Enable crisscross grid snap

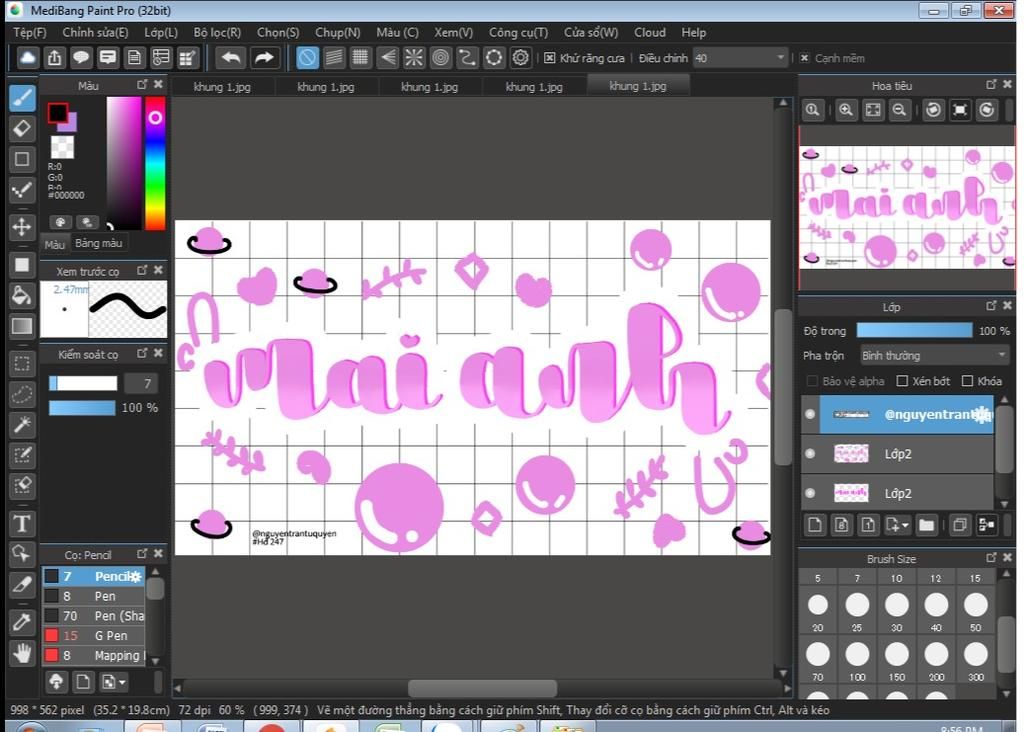click(x=360, y=58)
